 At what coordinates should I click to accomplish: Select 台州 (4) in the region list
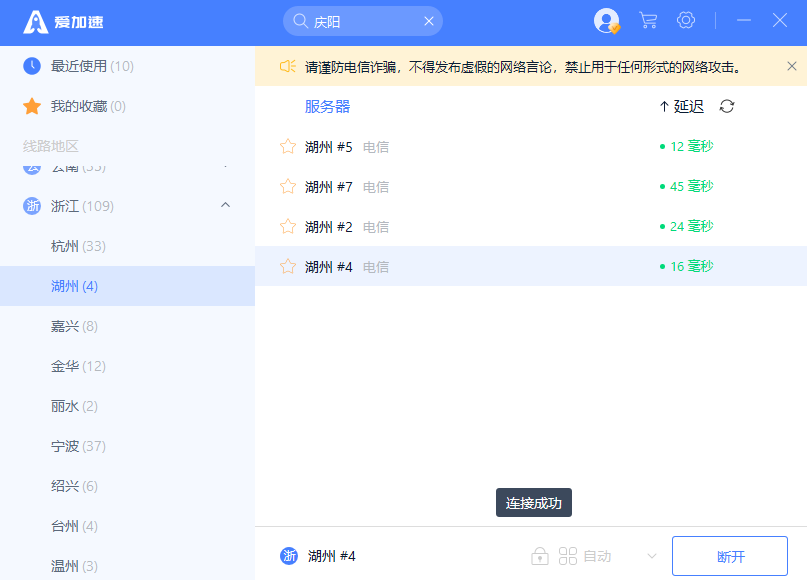127,526
